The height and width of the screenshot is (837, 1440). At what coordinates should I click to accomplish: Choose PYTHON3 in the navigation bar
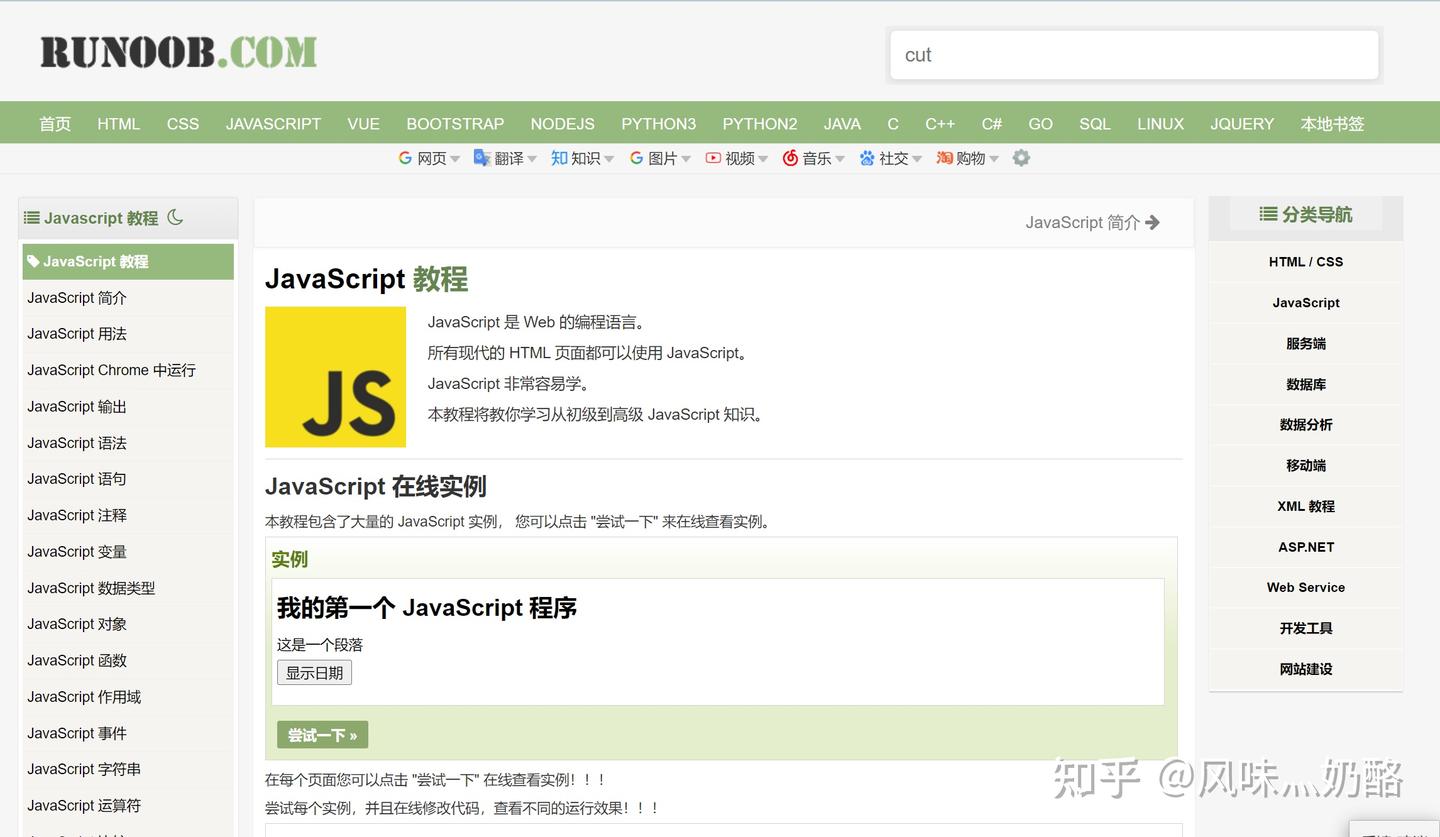[658, 124]
